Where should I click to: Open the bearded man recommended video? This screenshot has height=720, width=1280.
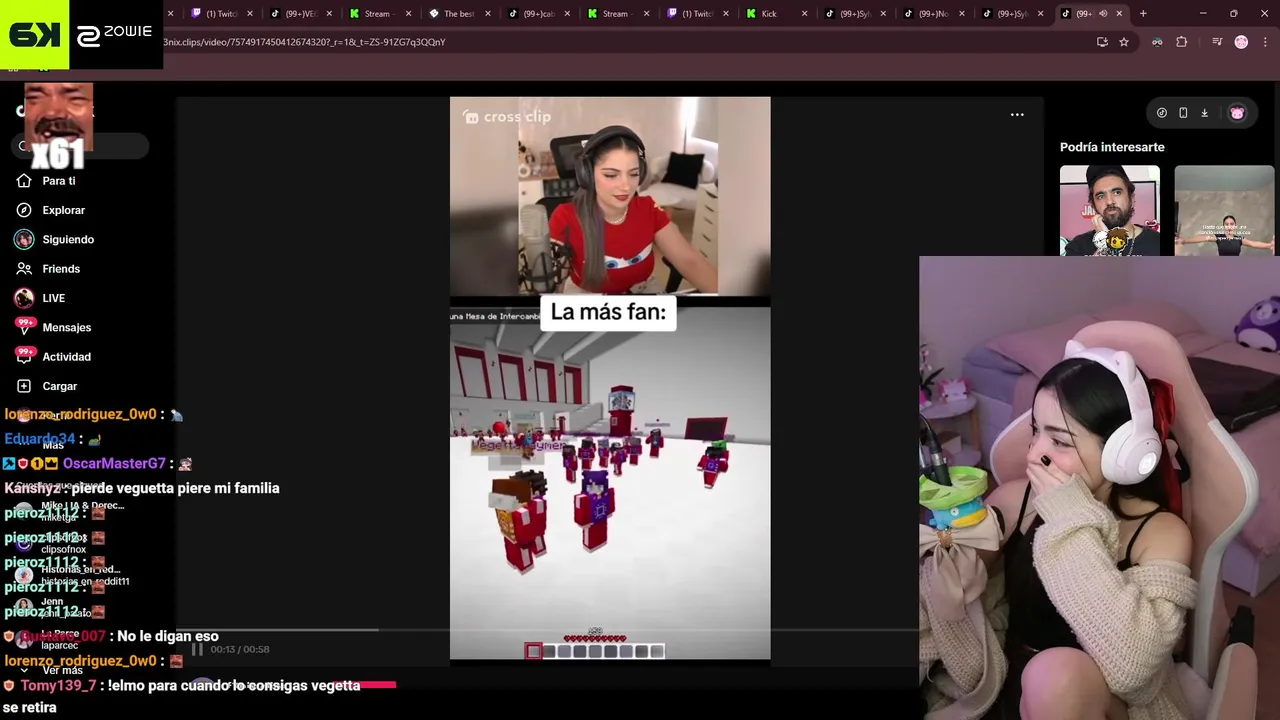[x=1110, y=211]
